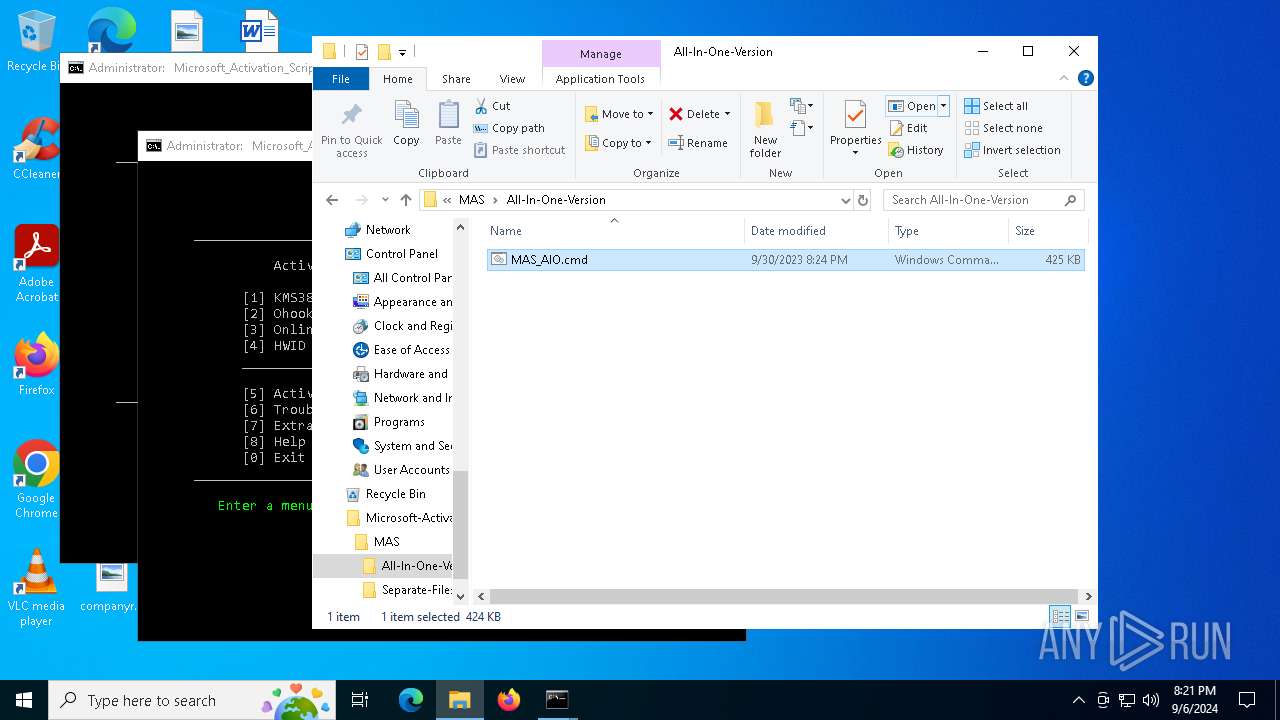Image resolution: width=1280 pixels, height=720 pixels.
Task: Create a New folder
Action: pos(765,129)
